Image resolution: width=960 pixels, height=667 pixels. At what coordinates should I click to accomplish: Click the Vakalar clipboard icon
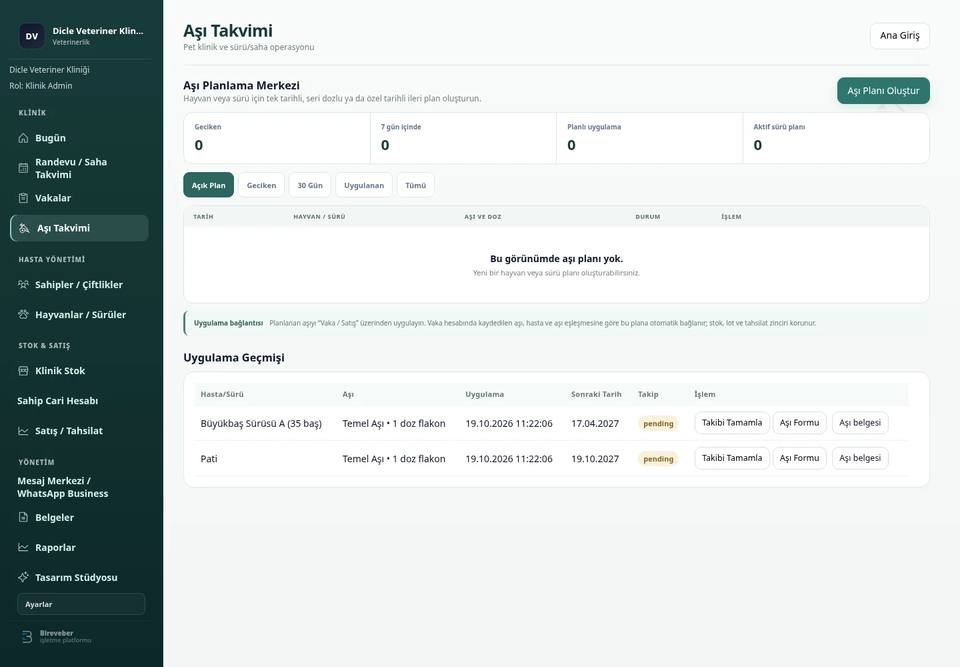coord(23,198)
